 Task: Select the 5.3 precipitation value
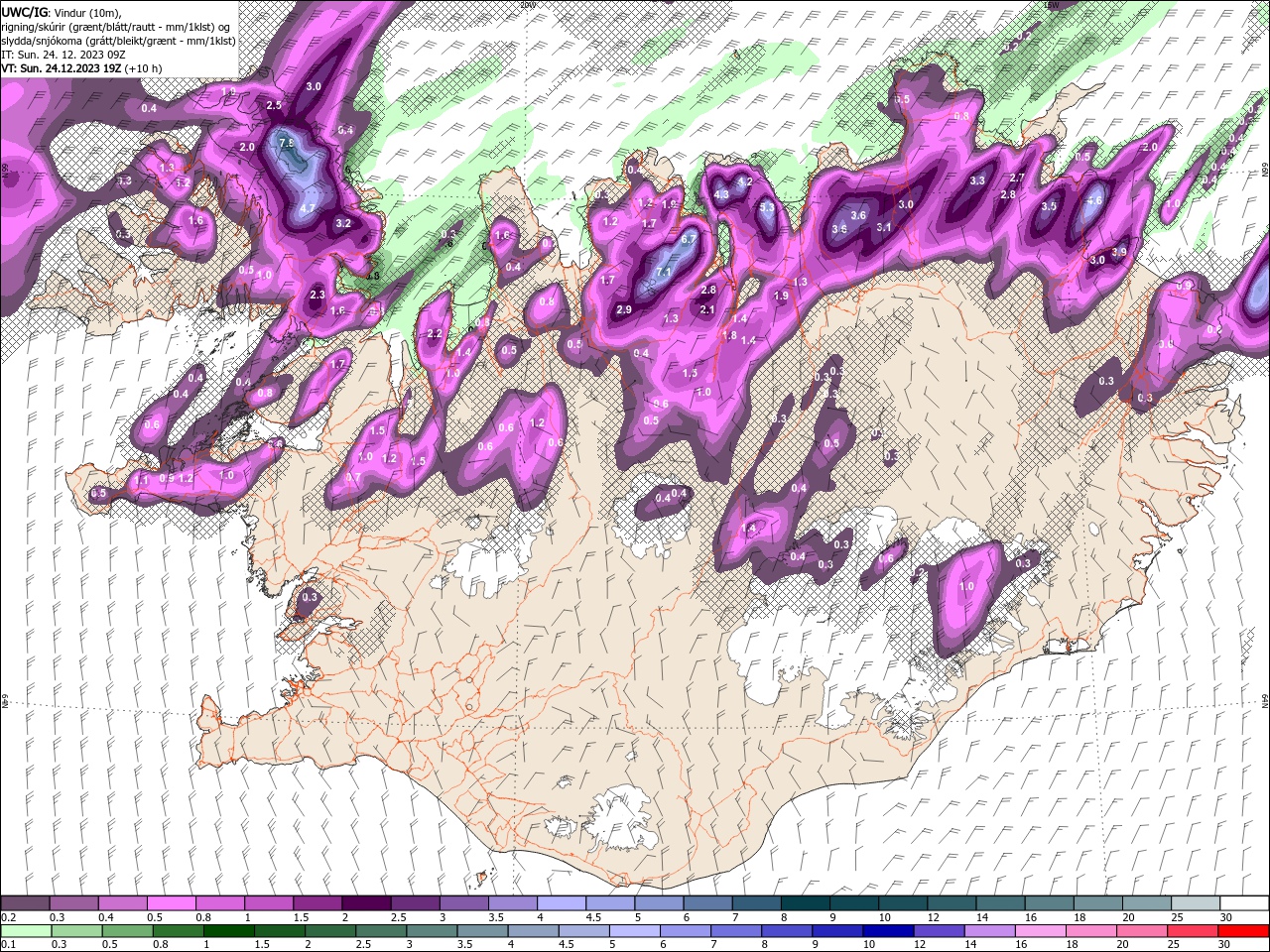(767, 208)
